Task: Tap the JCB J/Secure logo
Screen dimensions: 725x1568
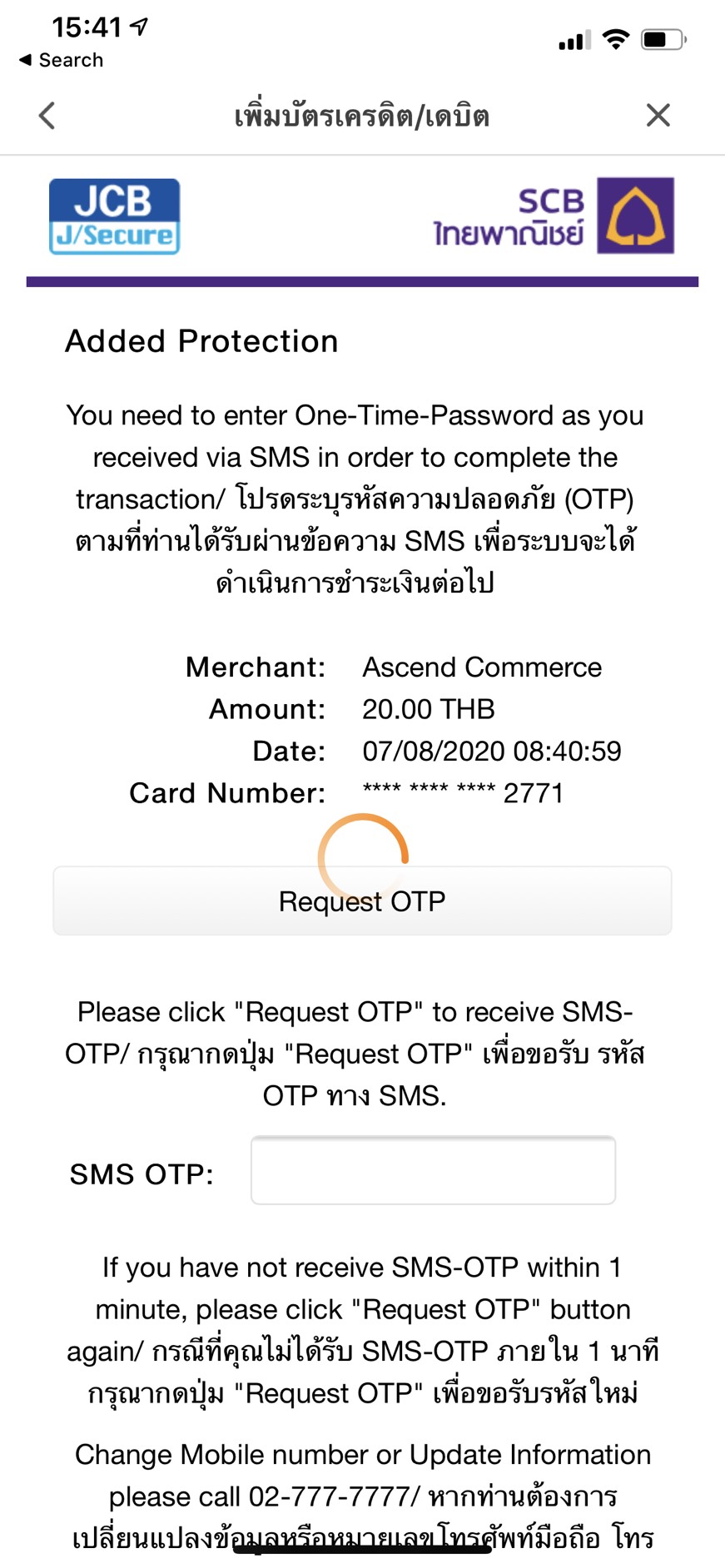Action: (115, 216)
